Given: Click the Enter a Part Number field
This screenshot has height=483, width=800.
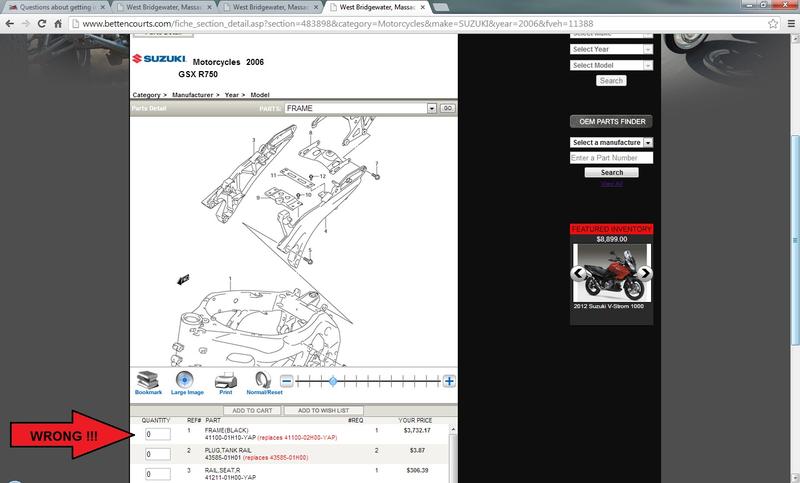Looking at the screenshot, I should point(611,158).
